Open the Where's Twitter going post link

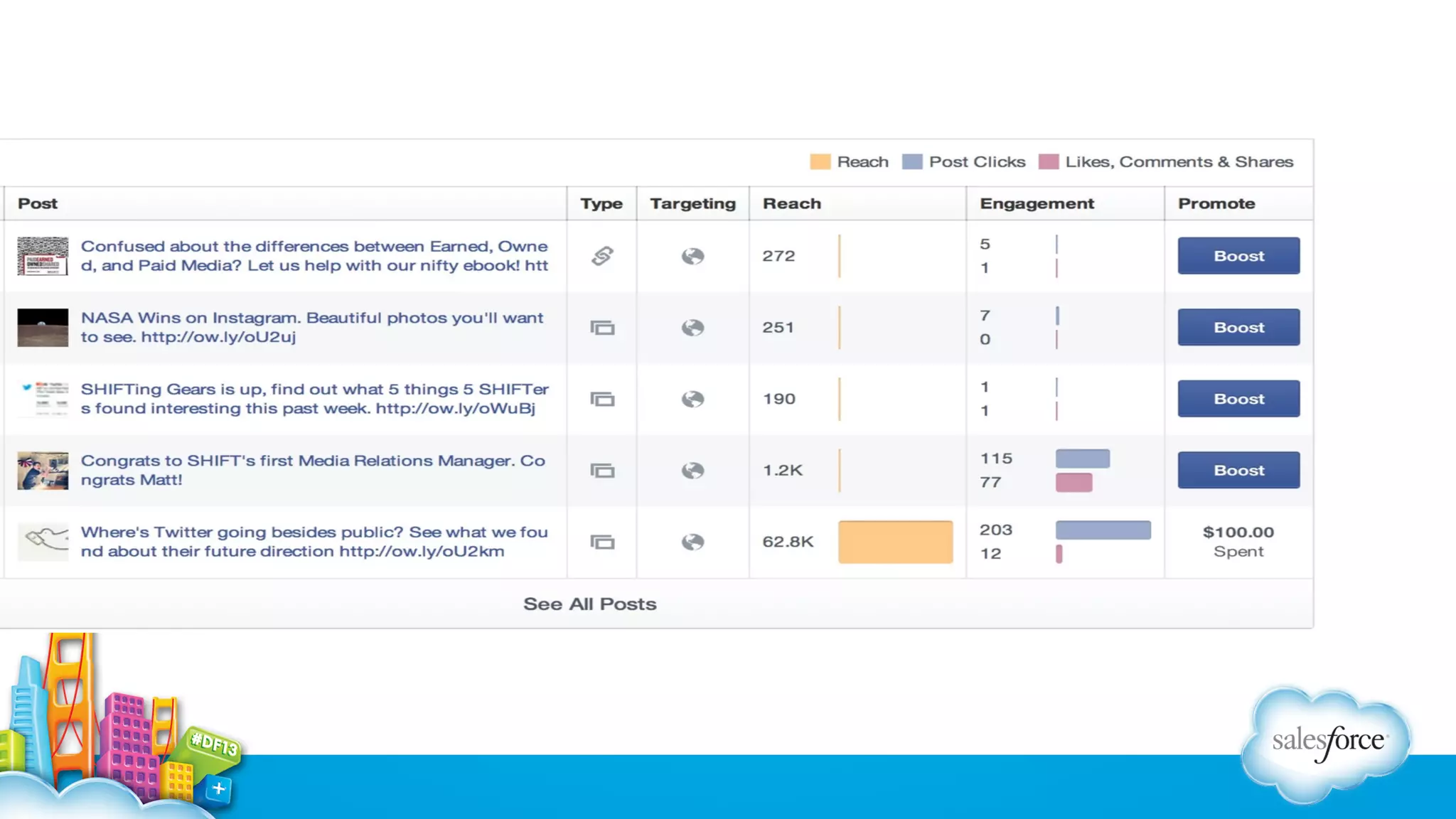click(x=314, y=542)
